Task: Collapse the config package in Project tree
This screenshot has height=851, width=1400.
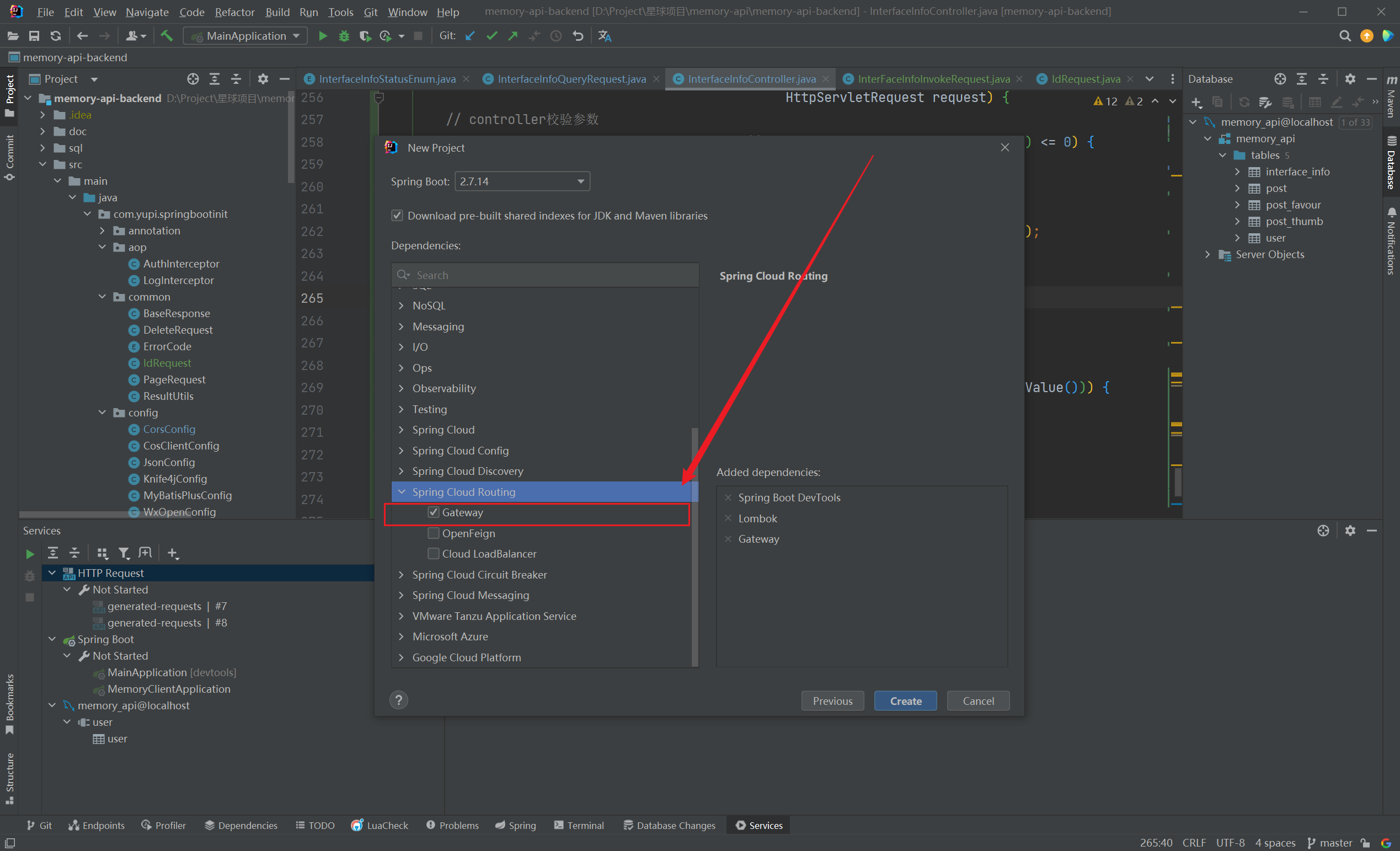Action: pos(102,413)
